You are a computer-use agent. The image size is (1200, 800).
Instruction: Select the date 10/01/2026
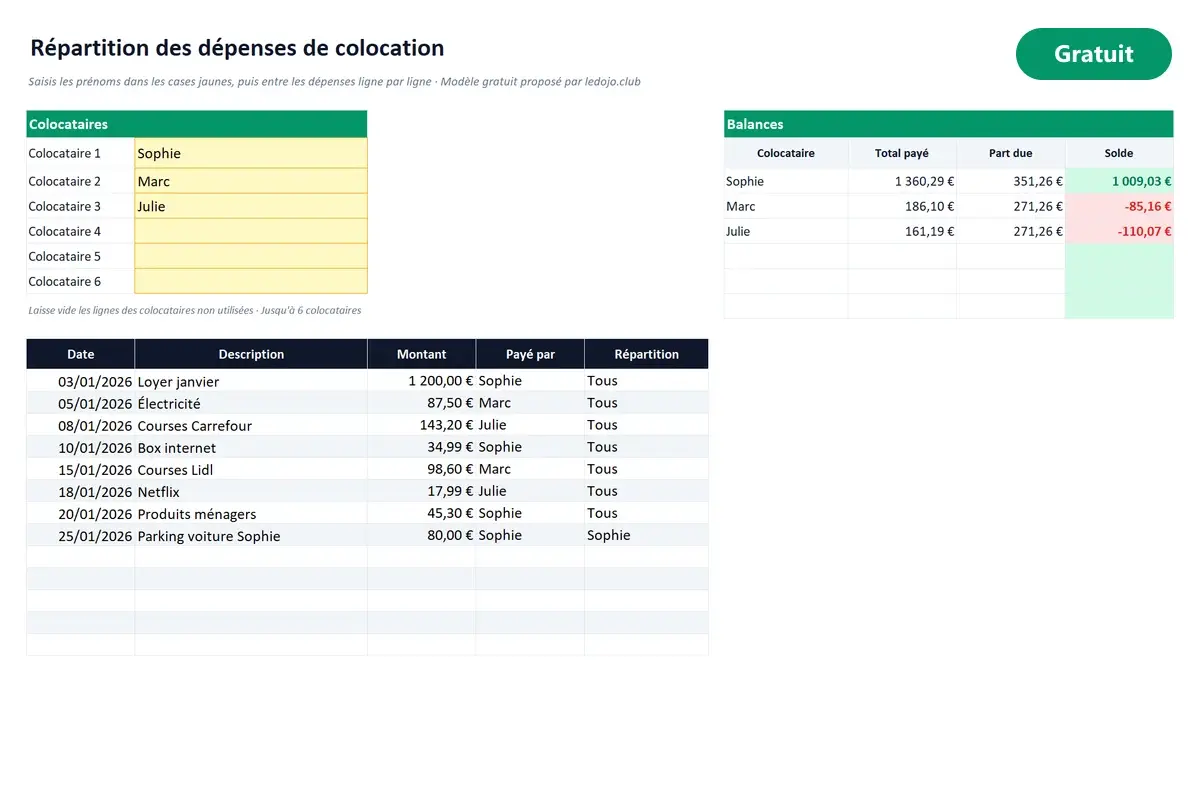[81, 447]
